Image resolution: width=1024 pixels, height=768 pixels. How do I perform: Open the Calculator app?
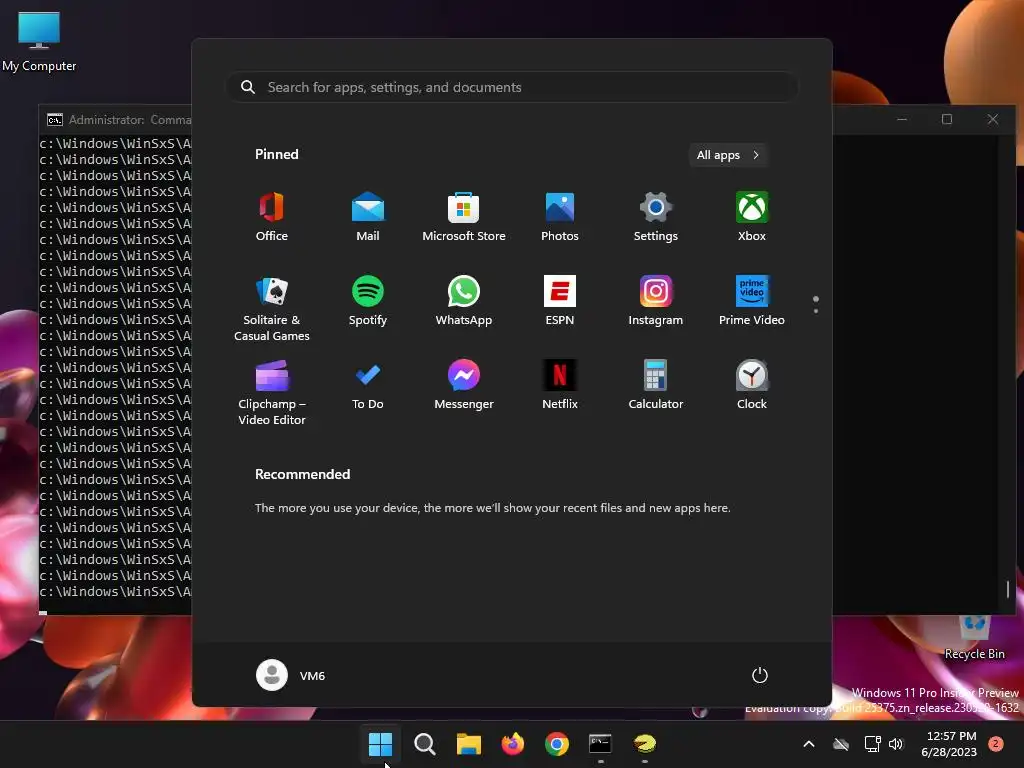point(656,385)
